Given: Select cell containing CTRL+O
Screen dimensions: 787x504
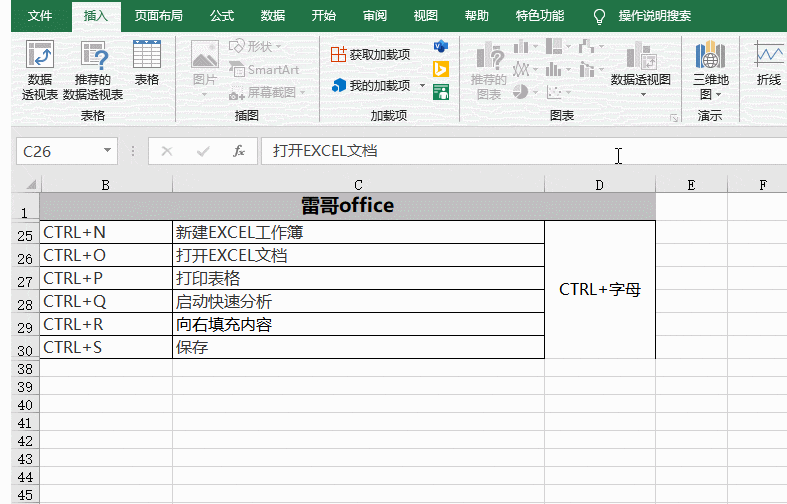Looking at the screenshot, I should [106, 256].
